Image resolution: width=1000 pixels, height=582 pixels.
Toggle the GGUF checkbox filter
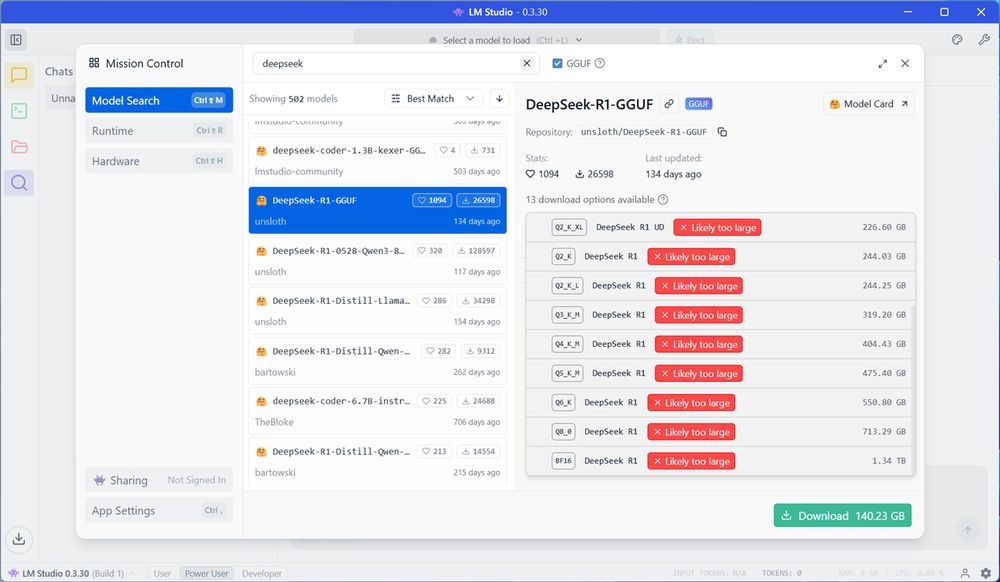(x=557, y=63)
